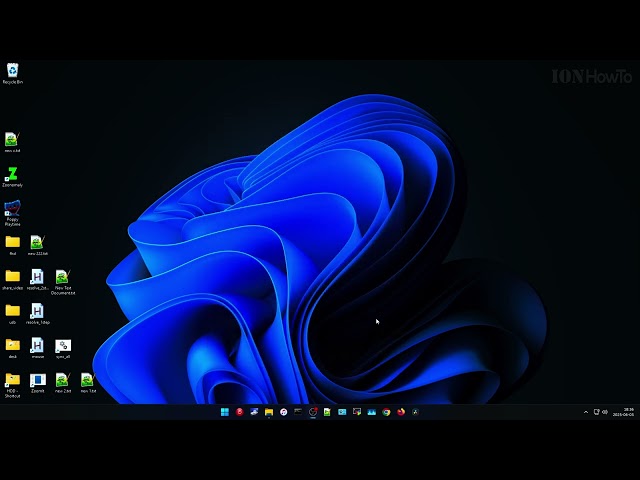Select the Poppy Playtime desktop shortcut
Viewport: 640px width, 480px height.
click(12, 213)
